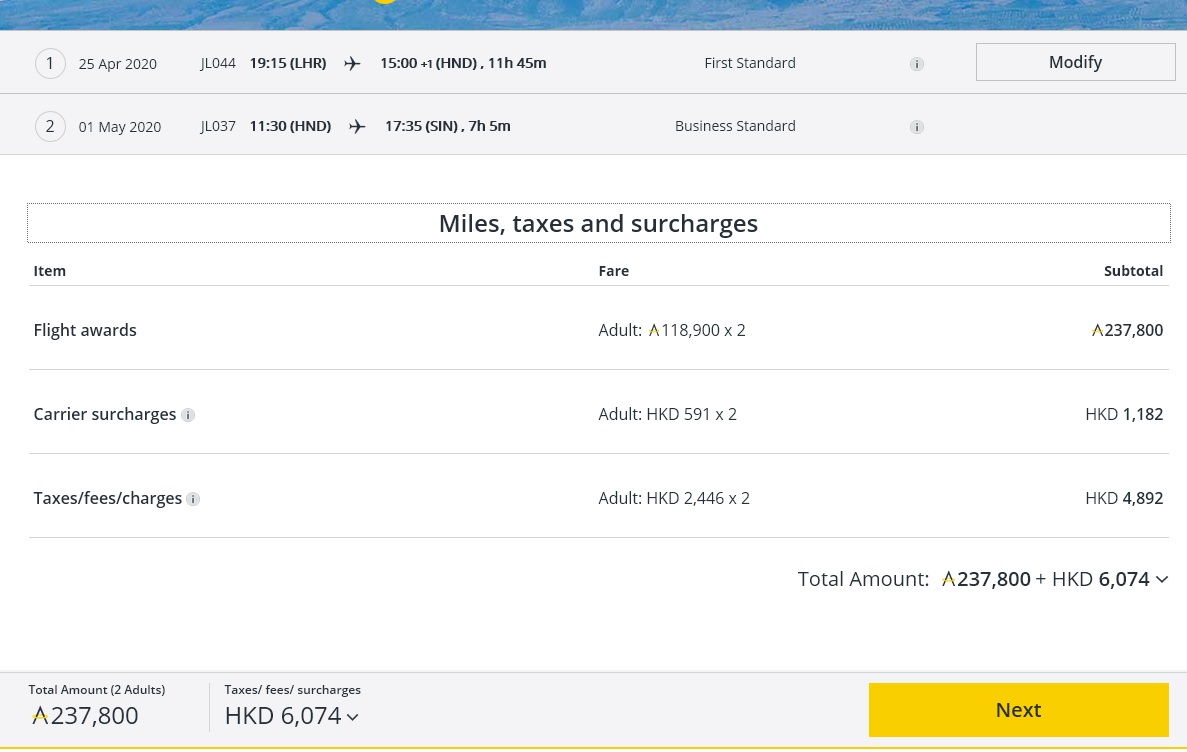Expand the HKD 6,074 taxes dropdown in footer
The width and height of the screenshot is (1187, 752).
click(352, 717)
